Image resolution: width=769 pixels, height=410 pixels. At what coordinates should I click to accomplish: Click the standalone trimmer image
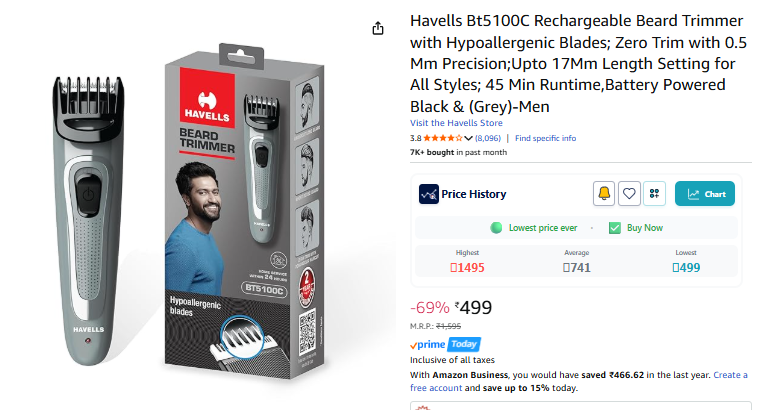pyautogui.click(x=88, y=221)
